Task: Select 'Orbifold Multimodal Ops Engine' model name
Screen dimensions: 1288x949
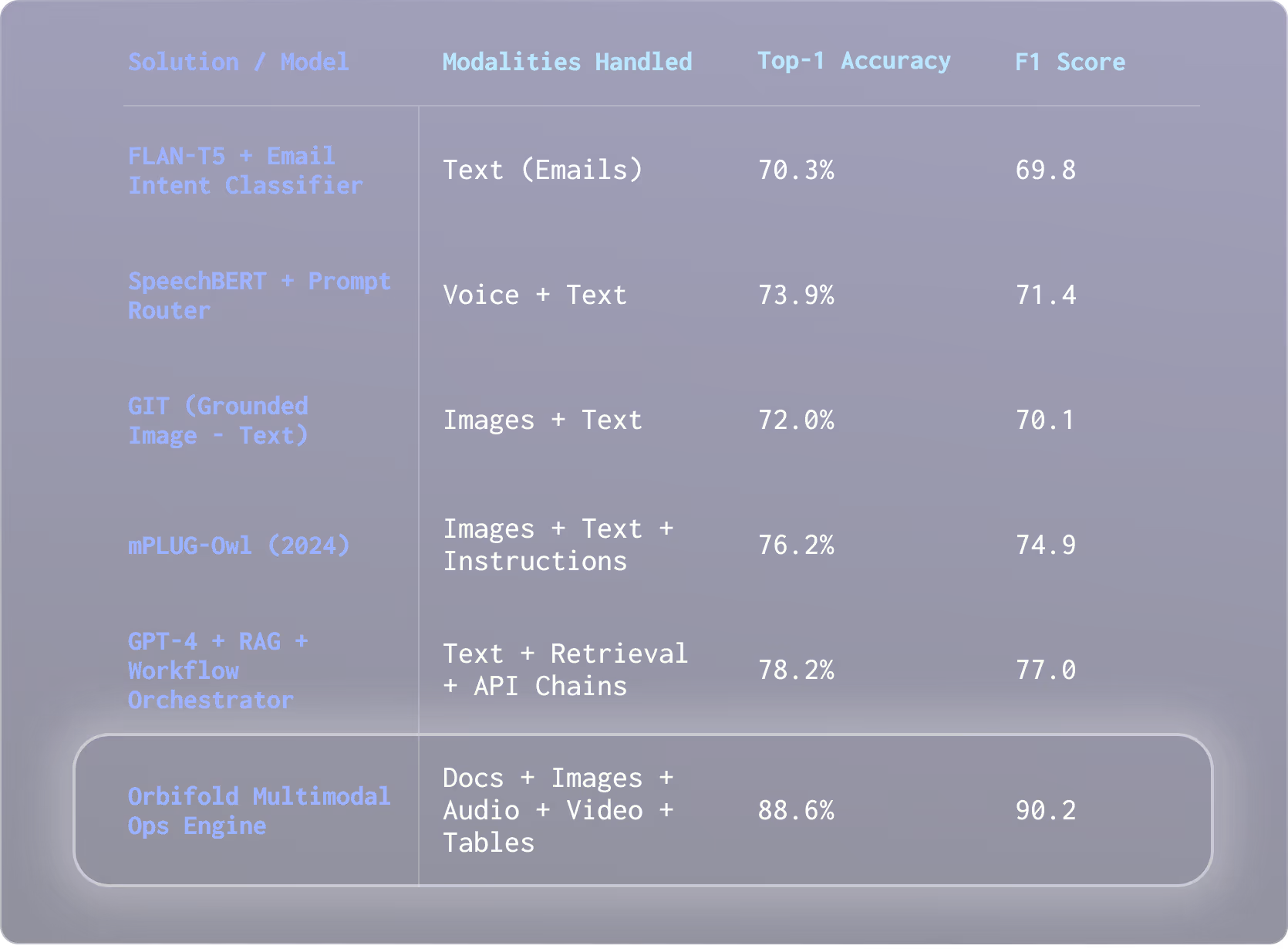Action: click(x=259, y=811)
